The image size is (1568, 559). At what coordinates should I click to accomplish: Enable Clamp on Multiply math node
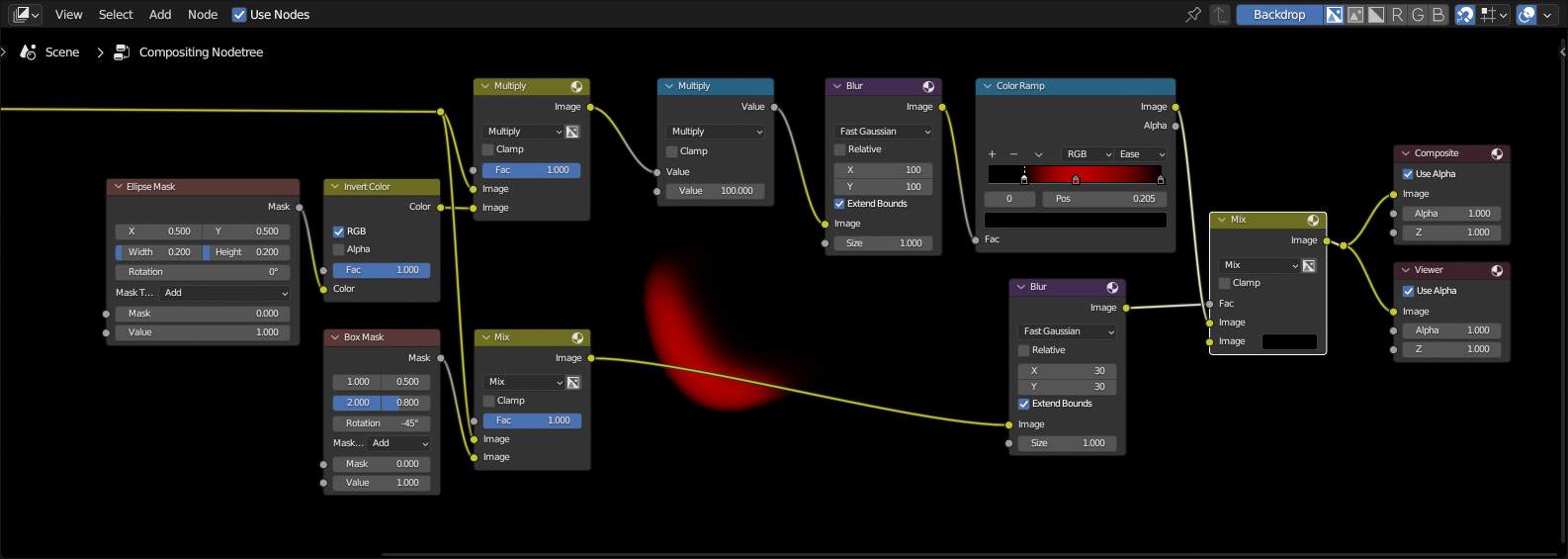point(672,151)
